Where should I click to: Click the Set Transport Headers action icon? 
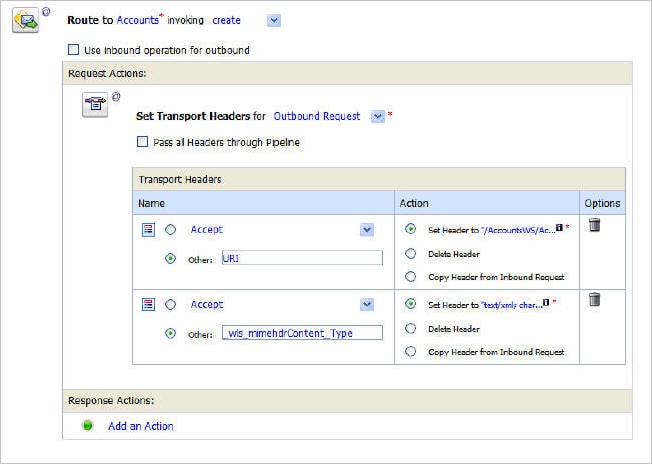95,105
